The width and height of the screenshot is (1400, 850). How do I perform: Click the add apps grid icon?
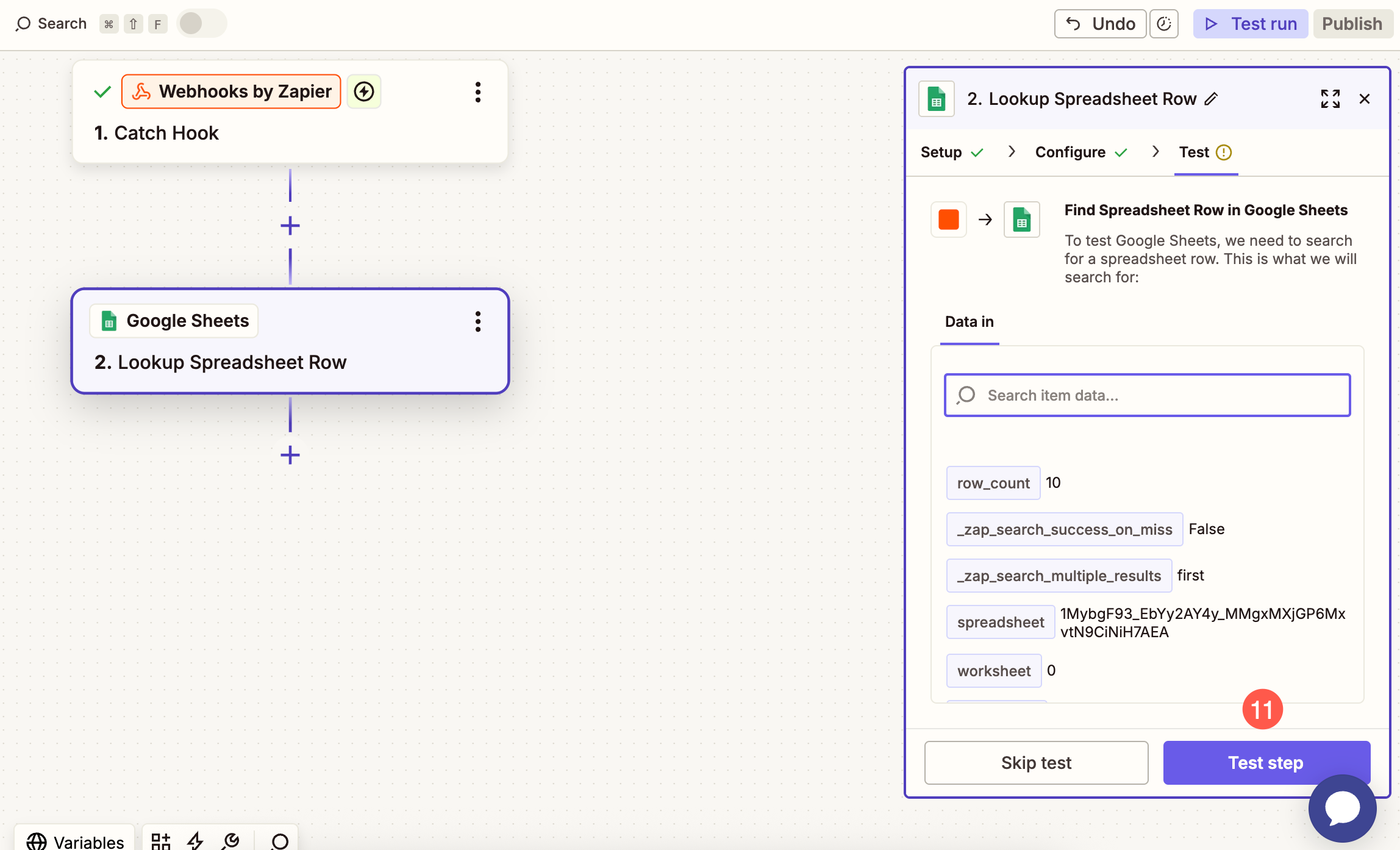(x=160, y=841)
